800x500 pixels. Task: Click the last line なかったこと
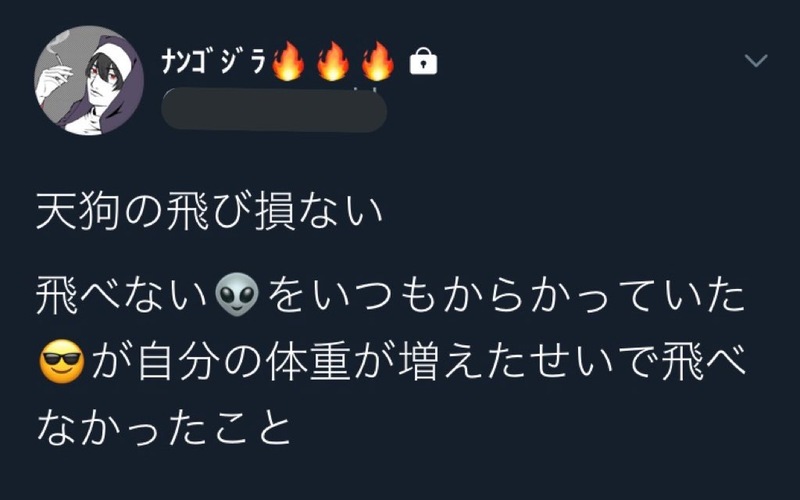coord(163,429)
